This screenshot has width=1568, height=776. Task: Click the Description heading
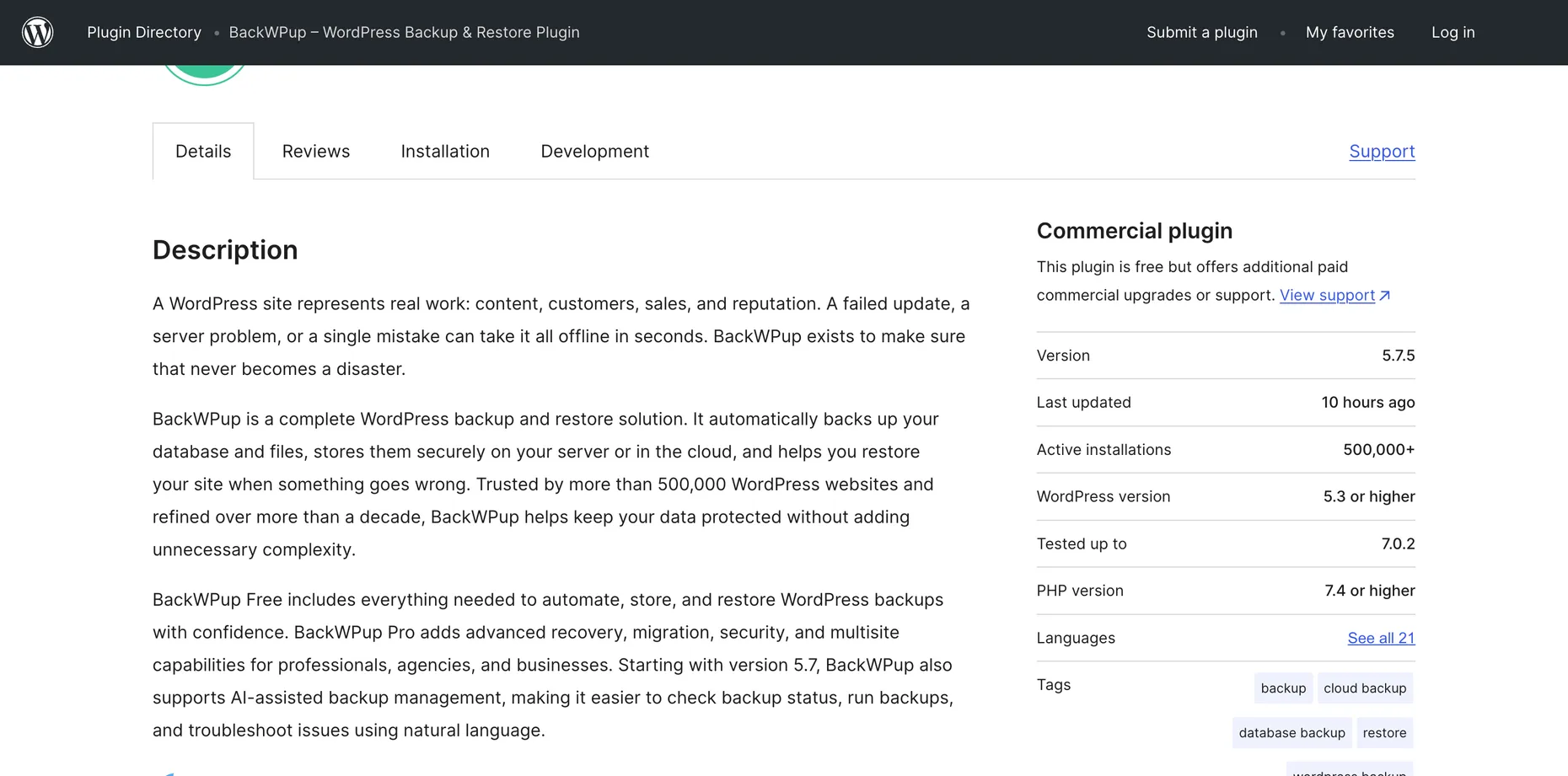(x=225, y=250)
